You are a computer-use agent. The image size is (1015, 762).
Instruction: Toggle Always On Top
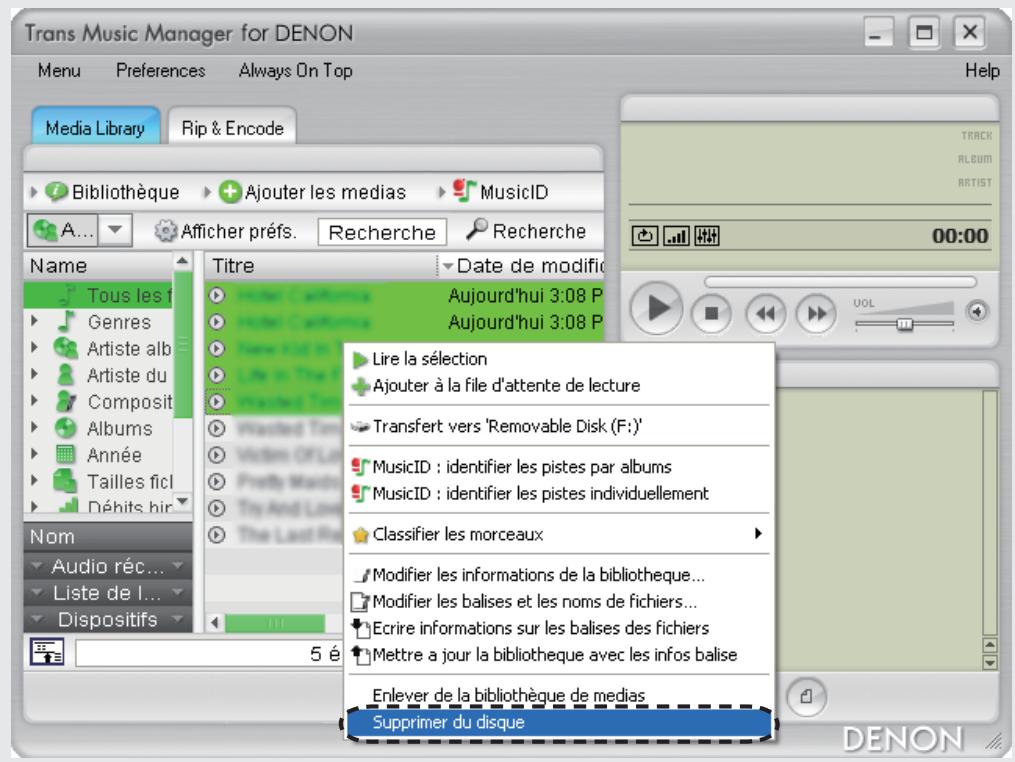[x=295, y=70]
